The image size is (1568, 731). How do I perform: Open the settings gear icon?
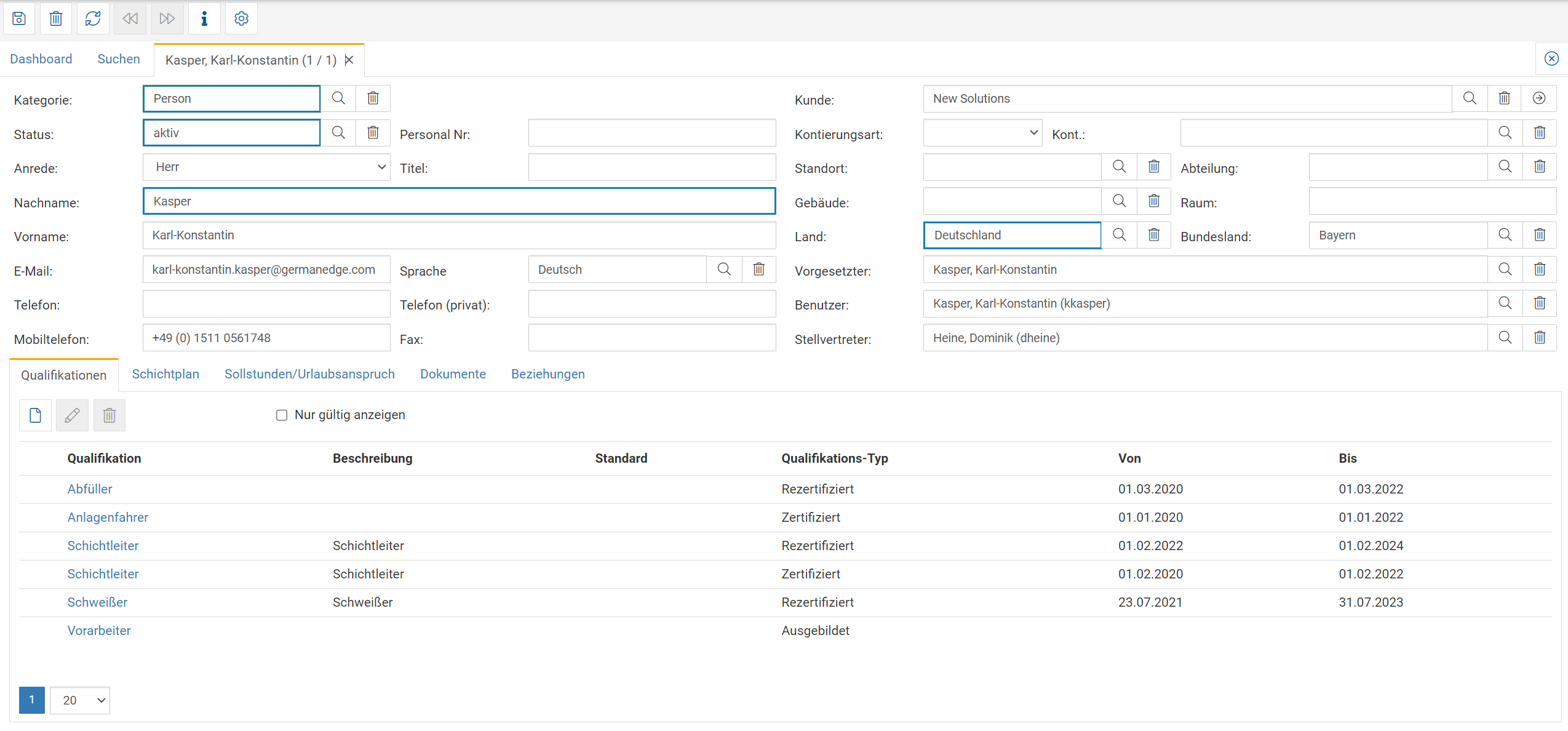click(x=241, y=18)
